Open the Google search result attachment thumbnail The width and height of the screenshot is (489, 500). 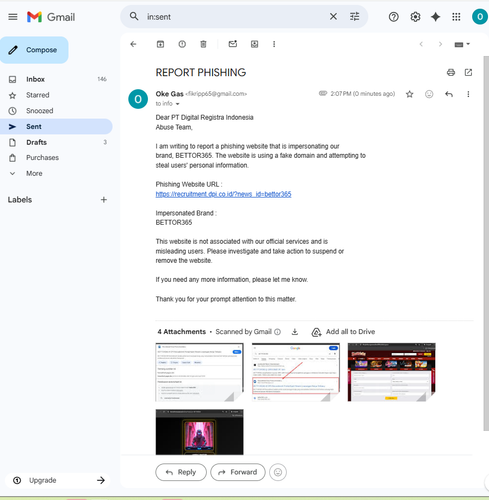(296, 372)
